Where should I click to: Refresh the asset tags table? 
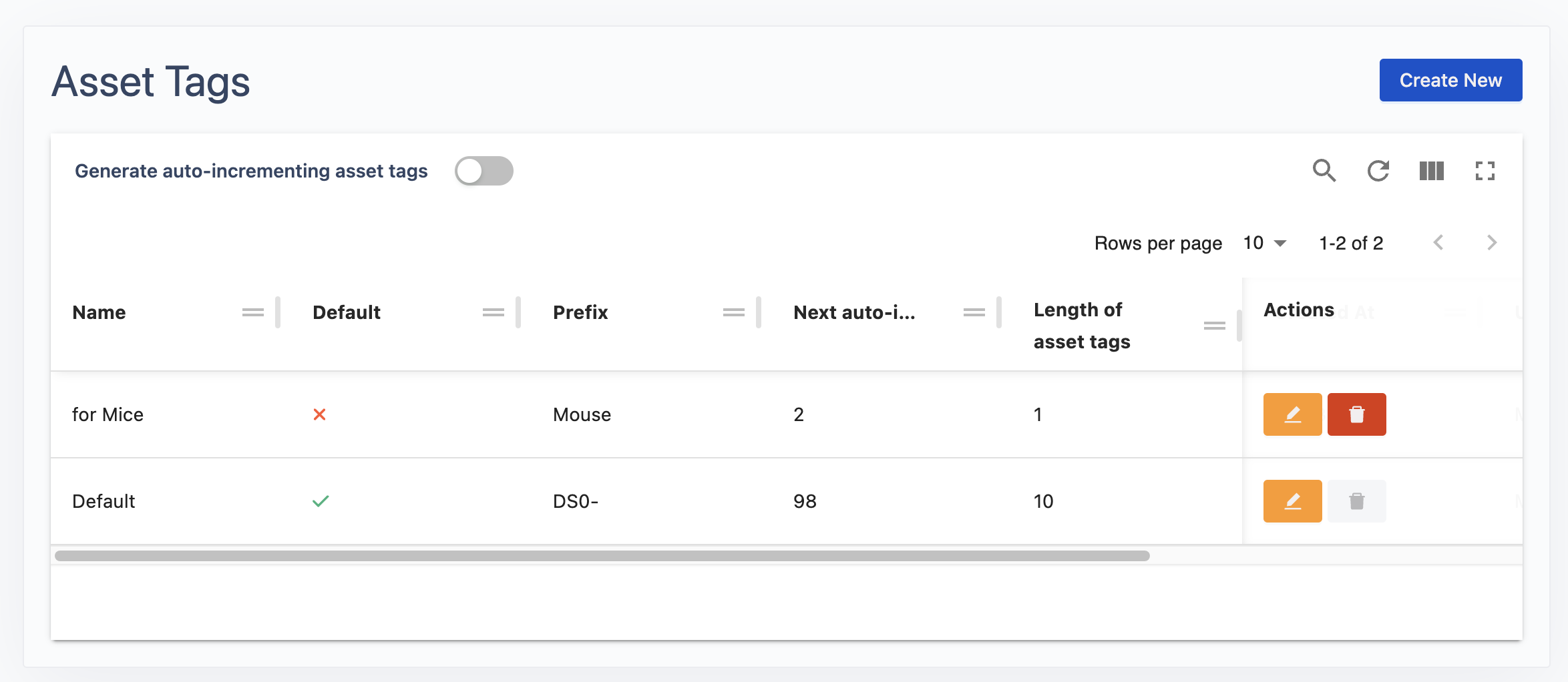coord(1378,171)
